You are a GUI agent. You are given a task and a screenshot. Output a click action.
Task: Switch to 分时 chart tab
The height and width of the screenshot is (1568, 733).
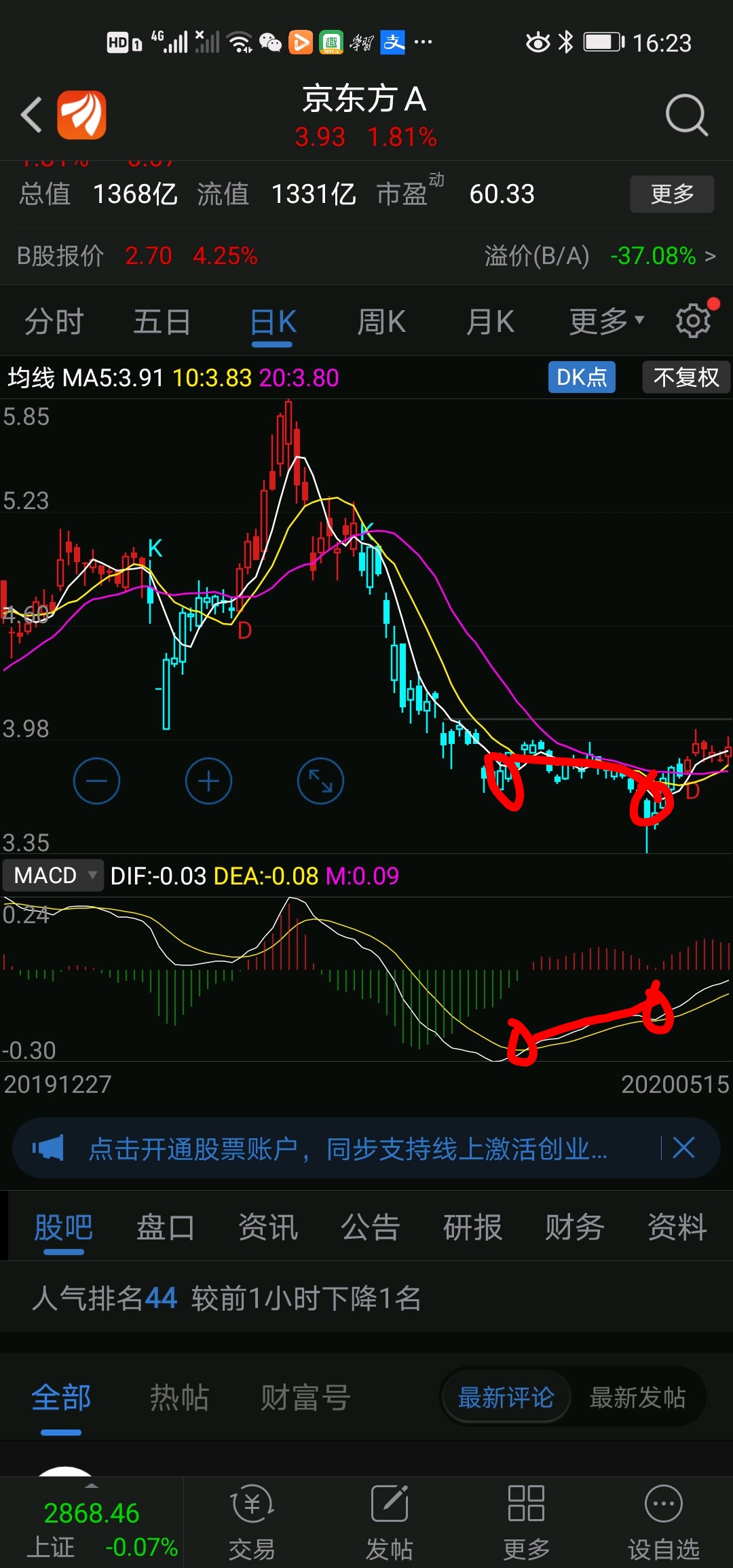[x=54, y=321]
